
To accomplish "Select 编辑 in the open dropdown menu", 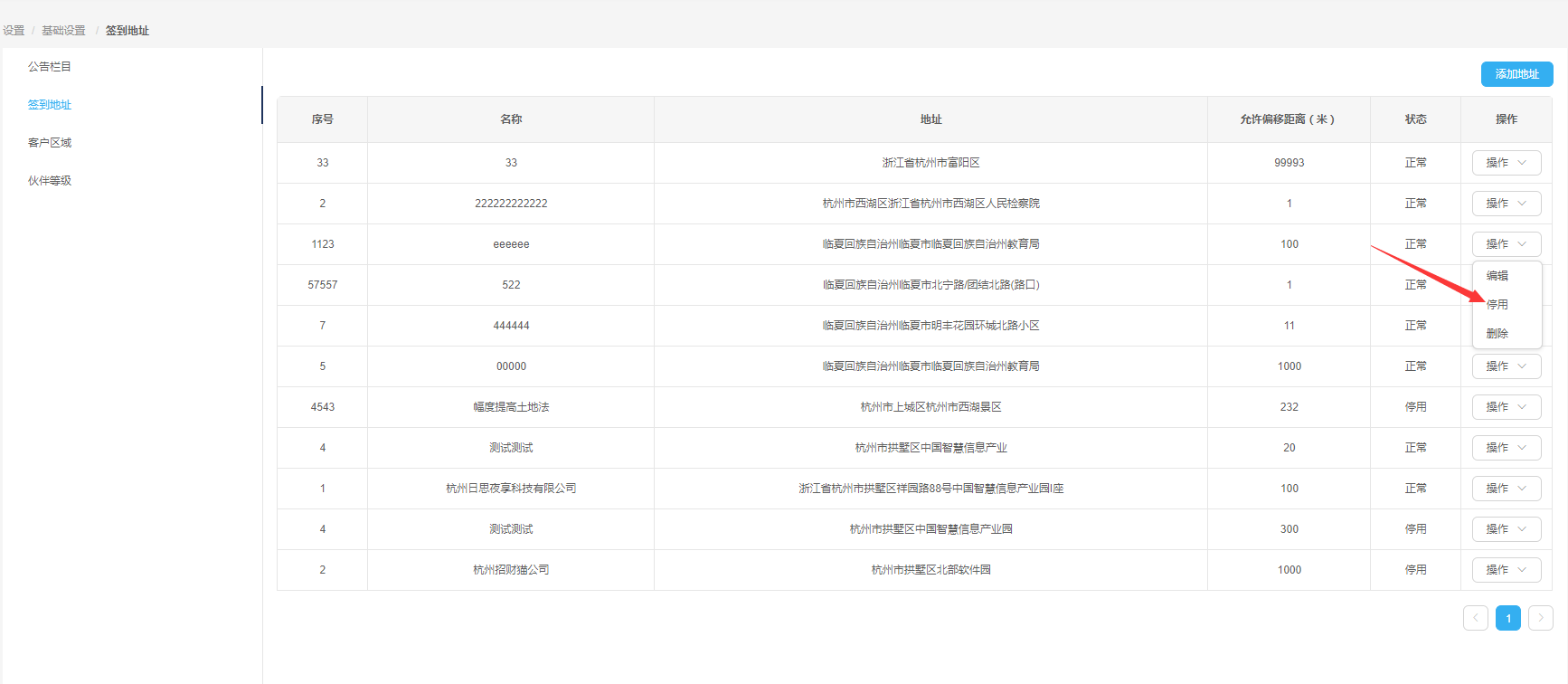I will (1497, 276).
